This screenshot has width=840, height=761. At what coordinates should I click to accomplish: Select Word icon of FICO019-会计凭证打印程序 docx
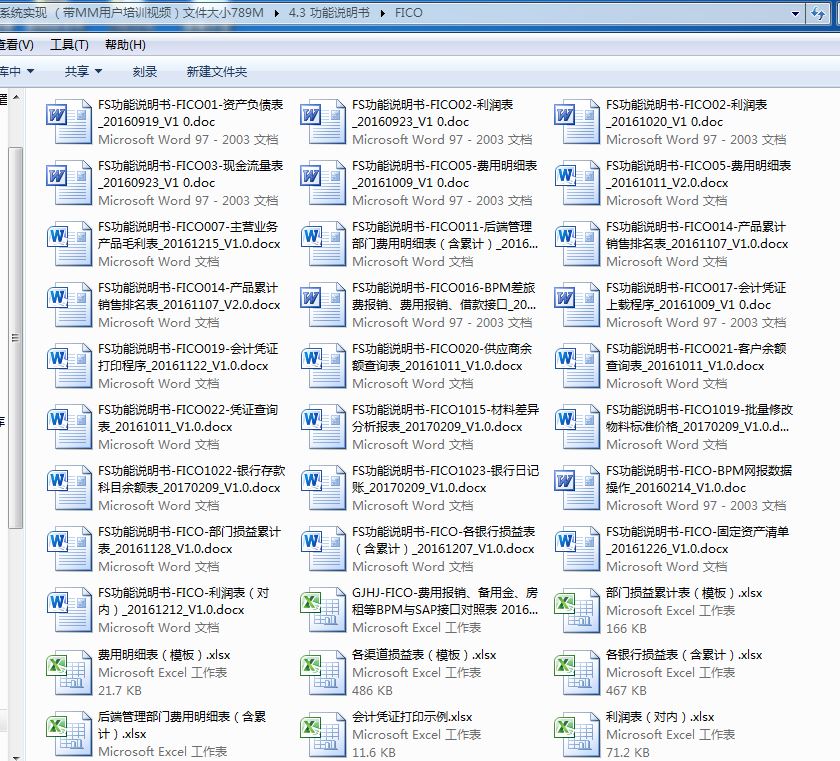pos(69,366)
